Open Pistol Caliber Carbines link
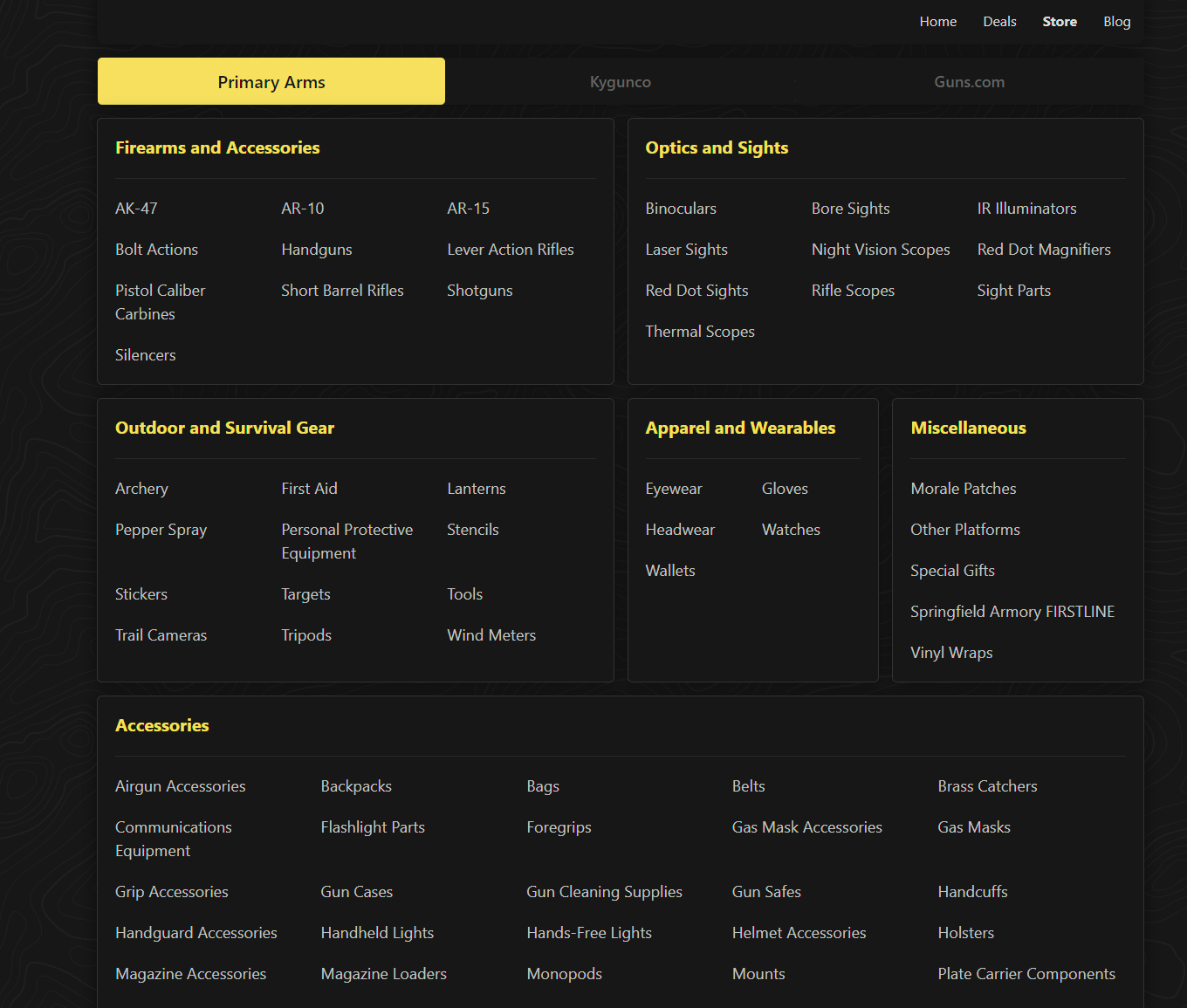This screenshot has width=1187, height=1008. (160, 302)
